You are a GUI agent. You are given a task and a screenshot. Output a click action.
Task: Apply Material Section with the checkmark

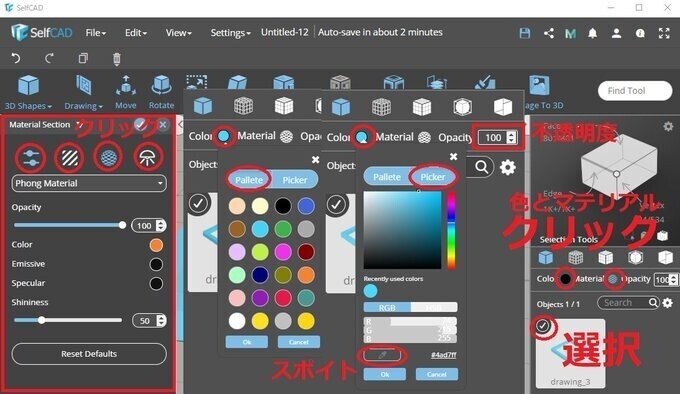tap(140, 125)
